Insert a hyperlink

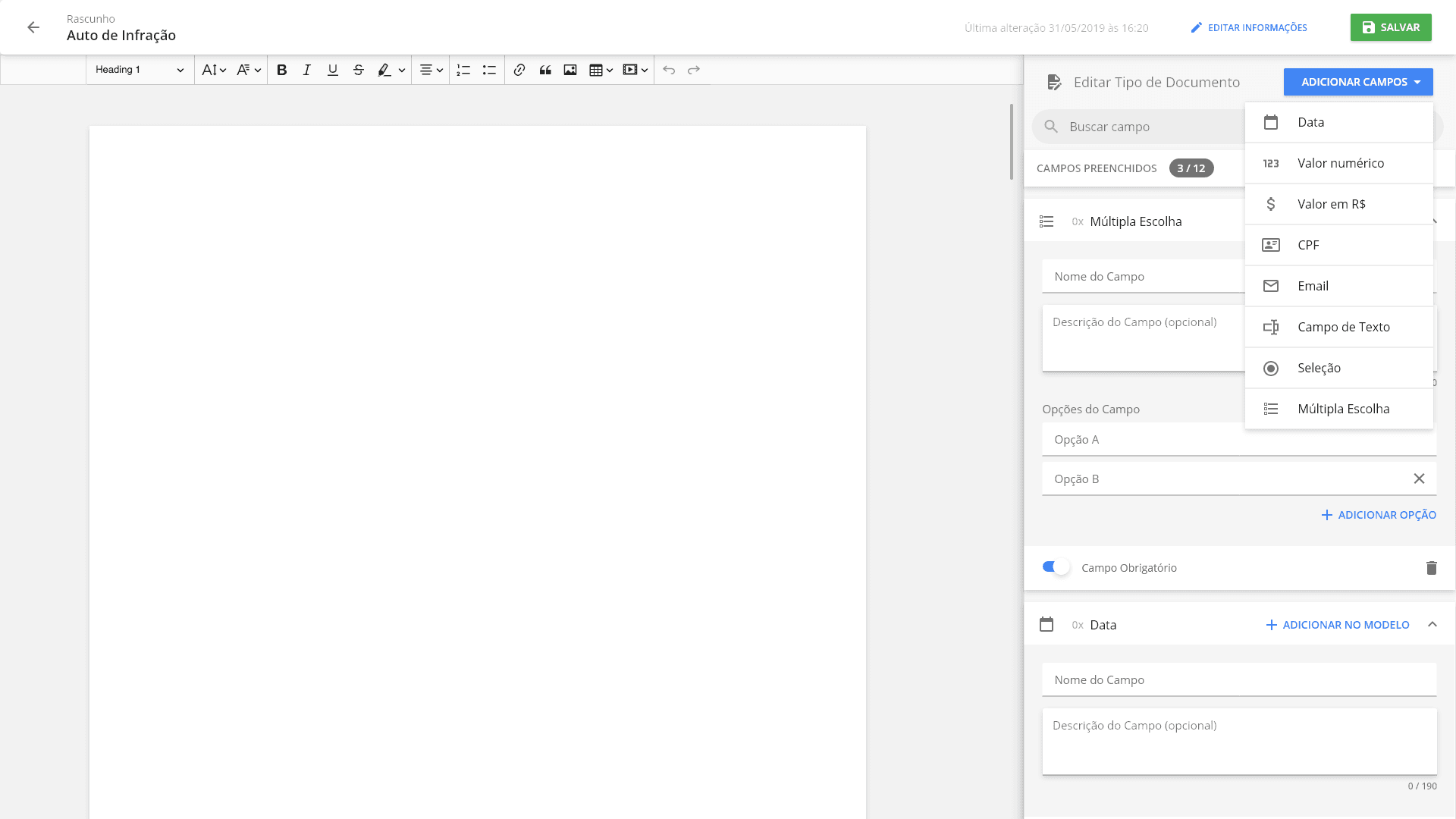[x=519, y=70]
